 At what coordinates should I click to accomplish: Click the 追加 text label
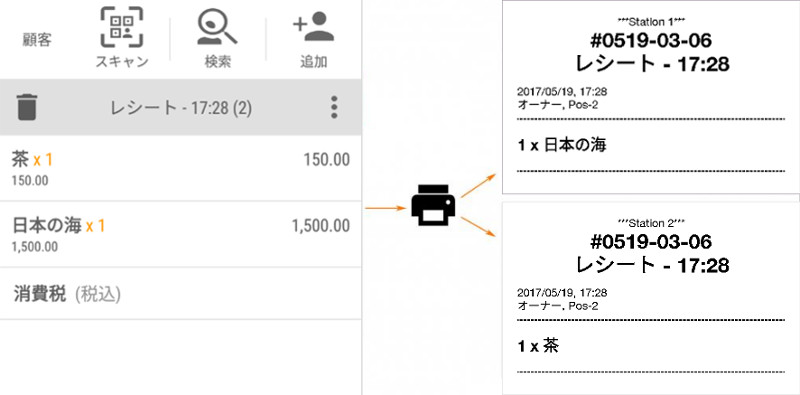(314, 62)
